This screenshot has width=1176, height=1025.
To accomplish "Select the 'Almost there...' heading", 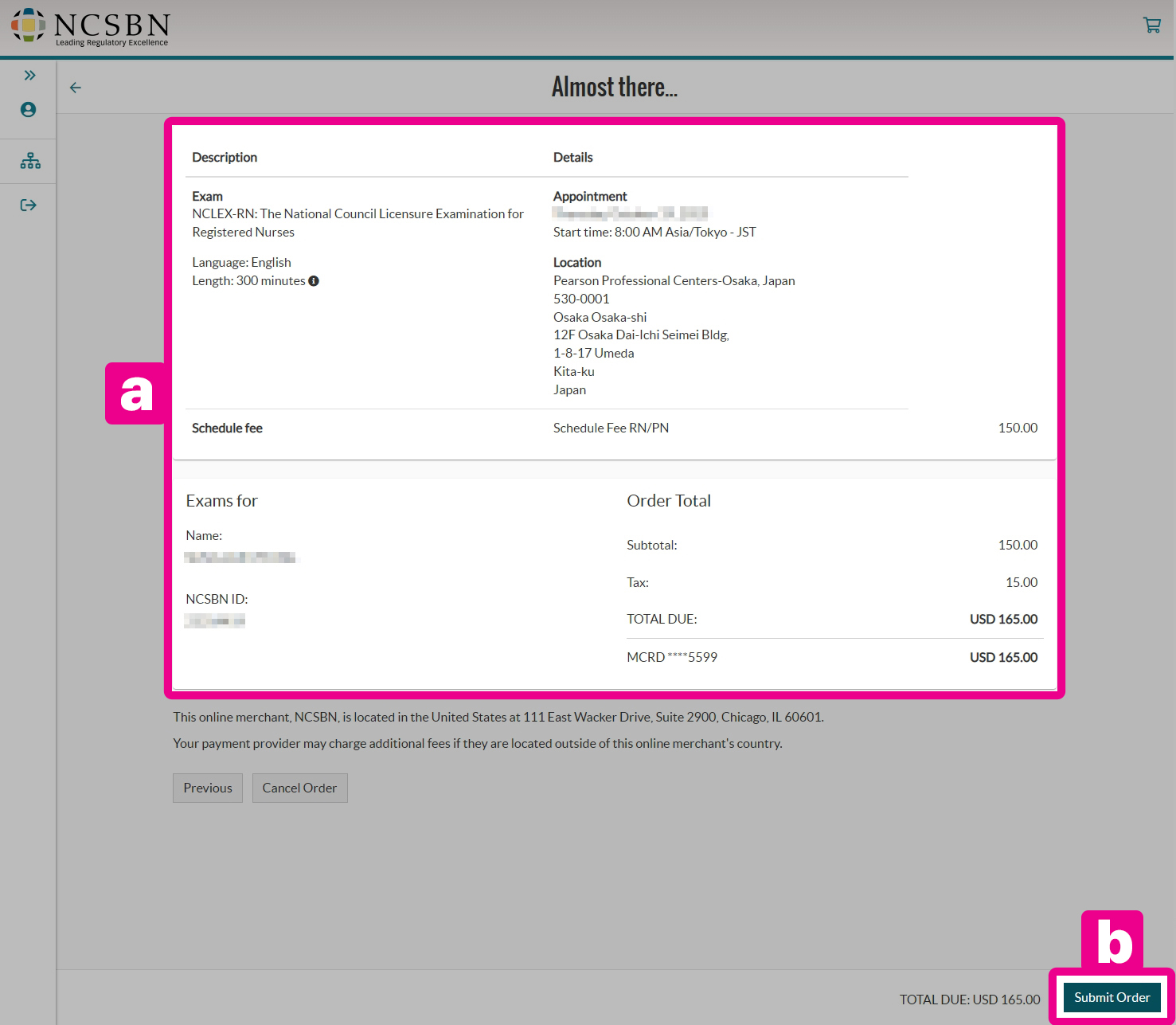I will coord(615,87).
